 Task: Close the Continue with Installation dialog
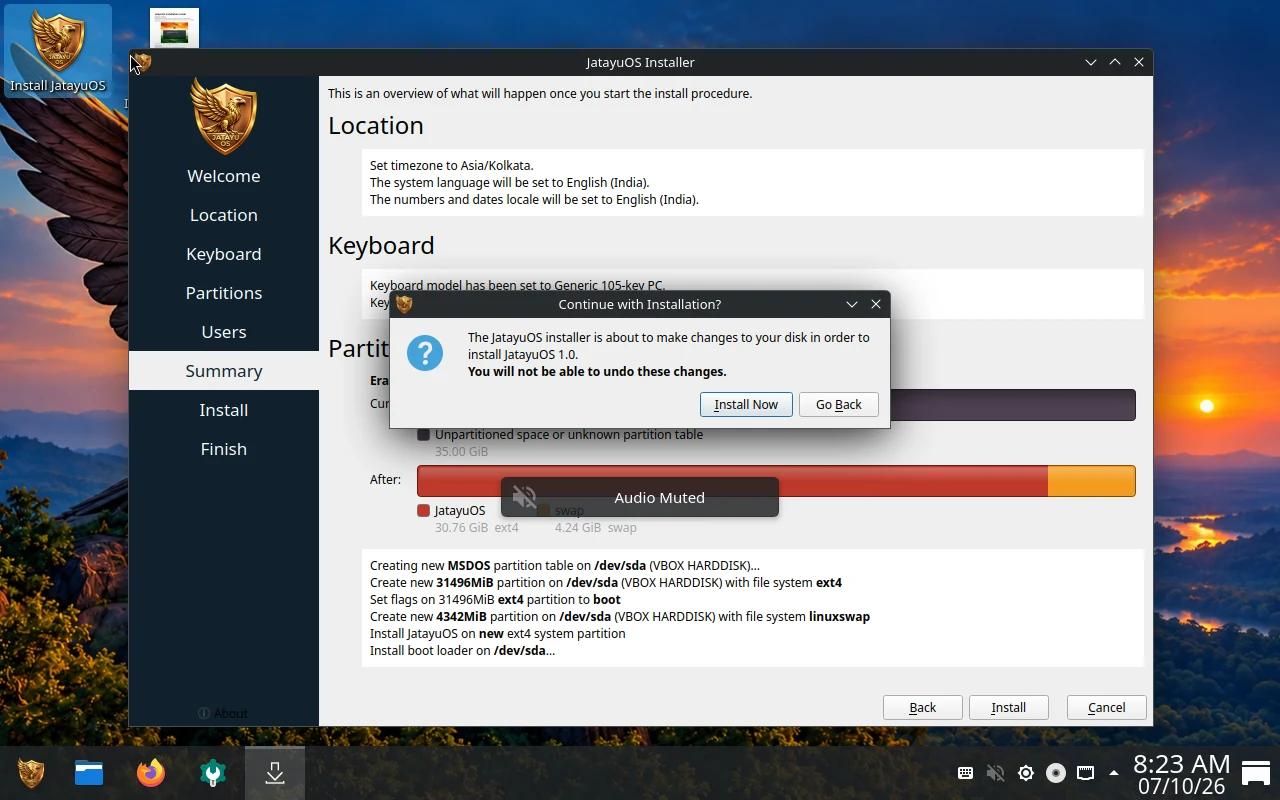coord(876,304)
